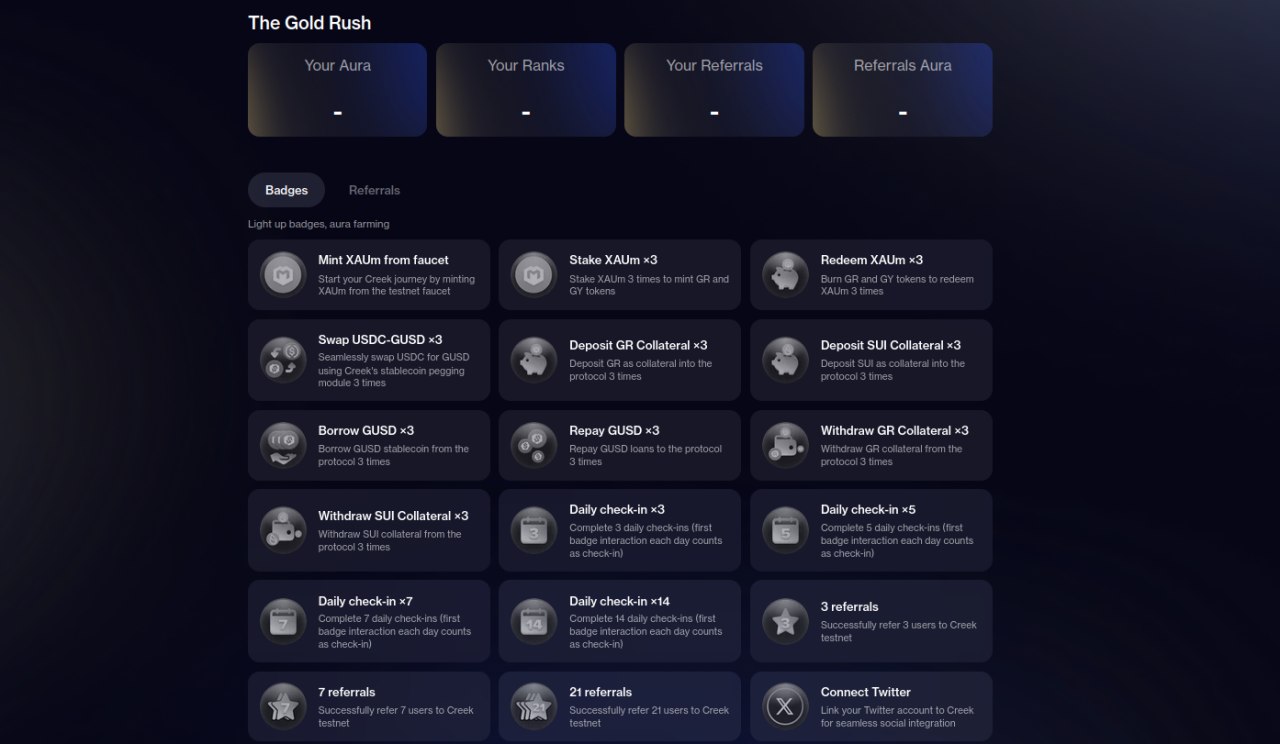Viewport: 1280px width, 744px height.
Task: Click the Connect Twitter X logo icon
Action: [x=786, y=707]
